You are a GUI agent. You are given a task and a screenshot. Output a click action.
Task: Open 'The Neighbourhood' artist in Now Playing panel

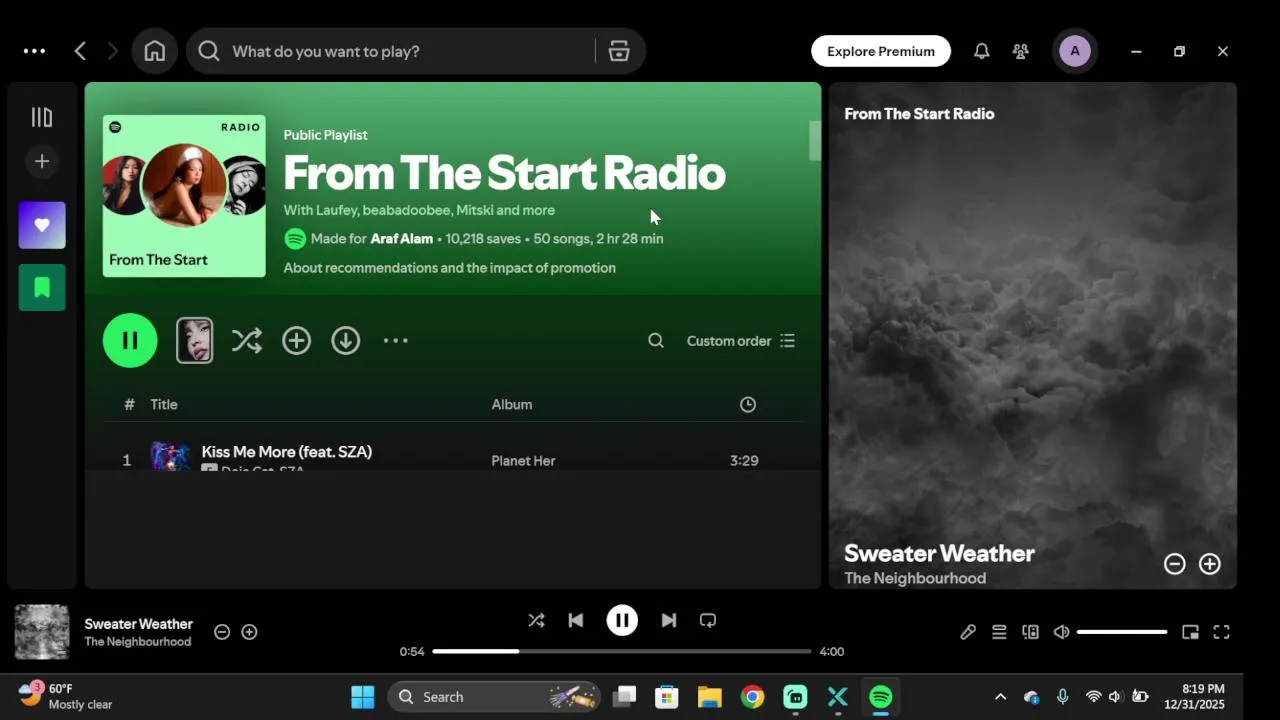click(915, 578)
